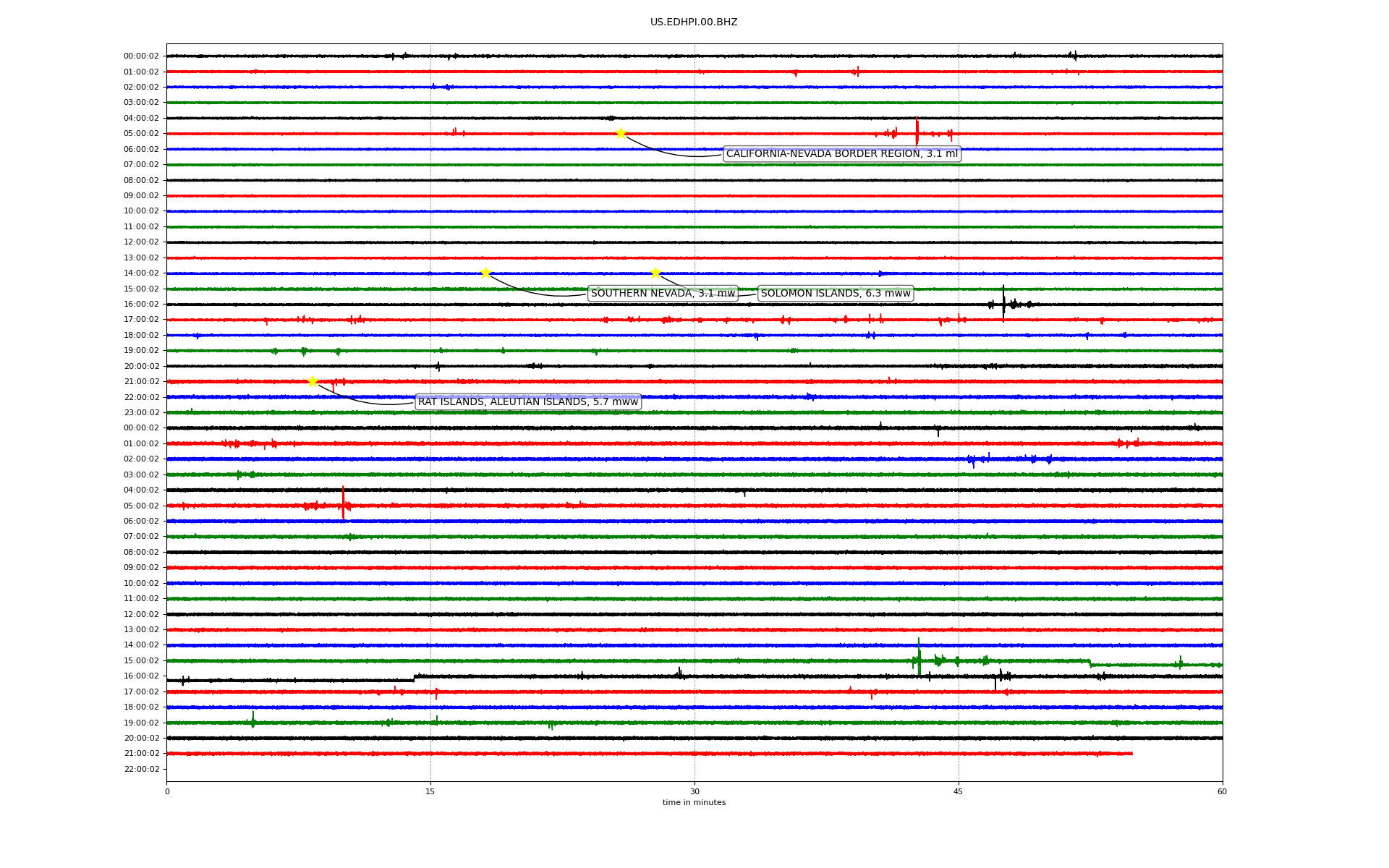Screen dimensions: 1389x868
Task: Click the 60 tick on the x-axis
Action: 1222,792
